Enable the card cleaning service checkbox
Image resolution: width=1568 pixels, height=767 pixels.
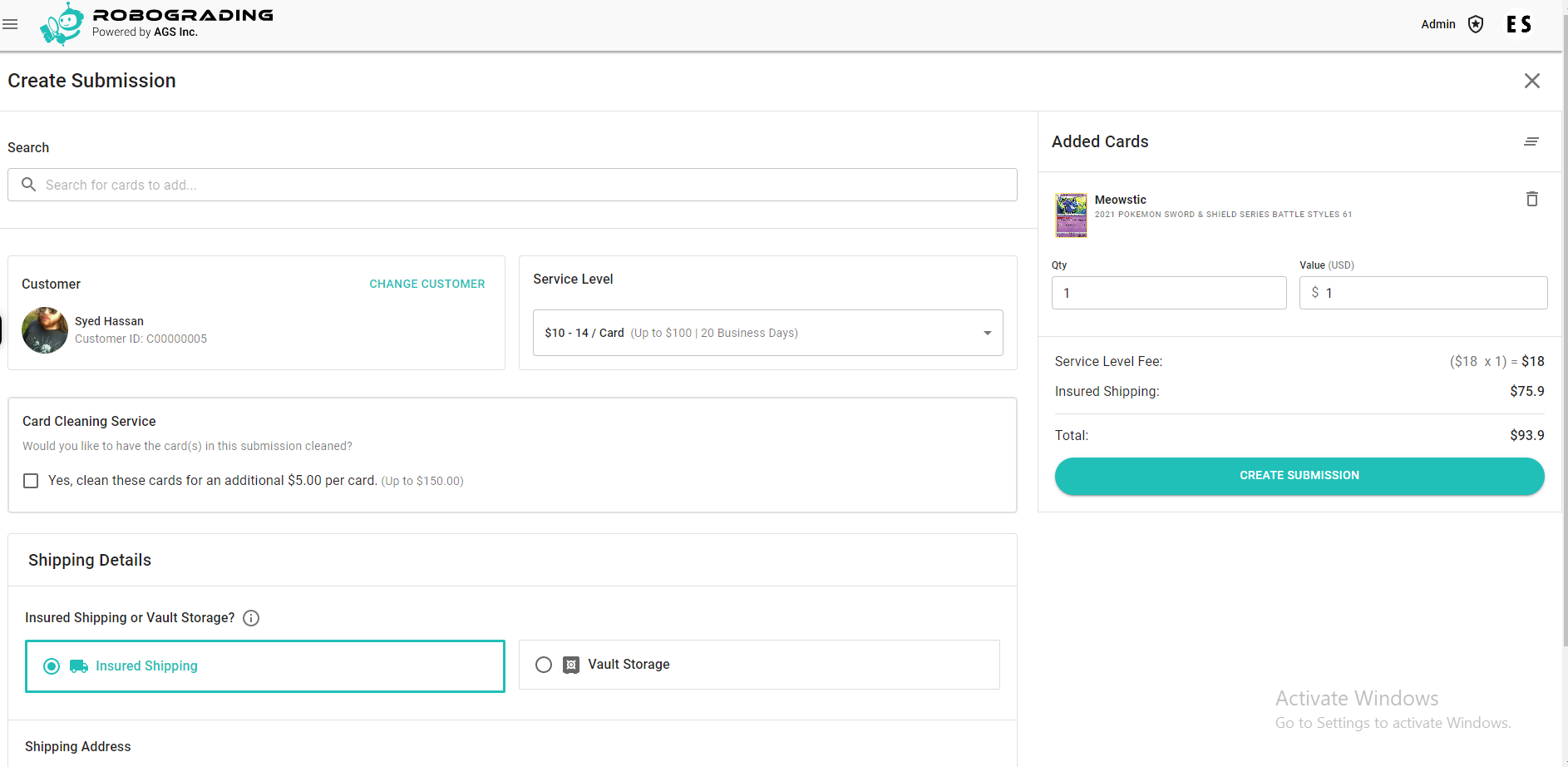tap(31, 481)
